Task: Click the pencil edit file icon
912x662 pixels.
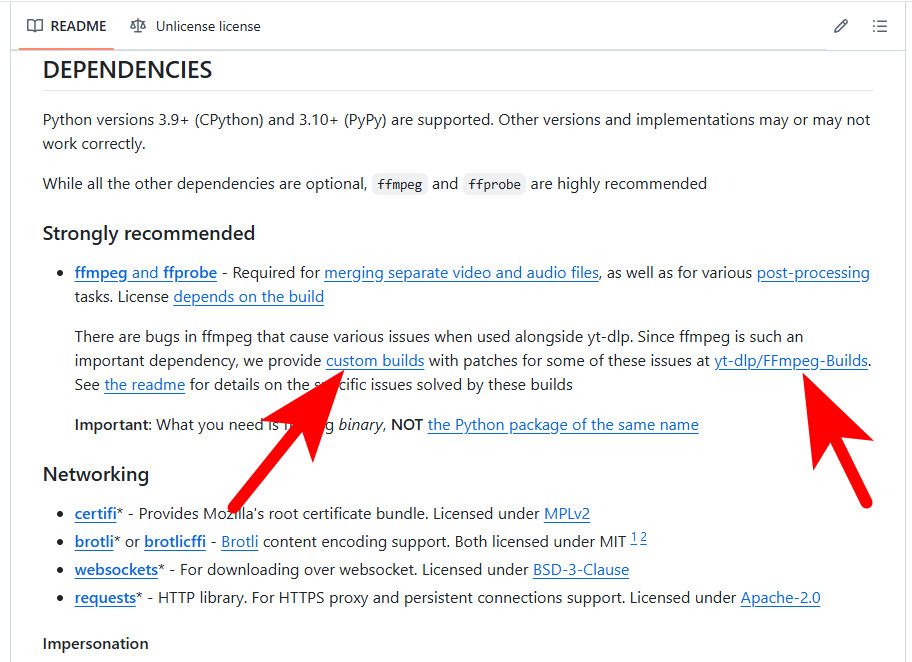Action: tap(841, 26)
